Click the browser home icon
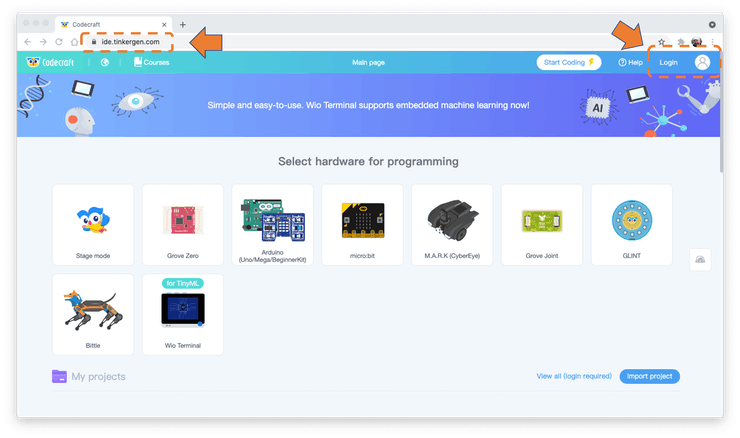This screenshot has width=740, height=438. point(75,42)
